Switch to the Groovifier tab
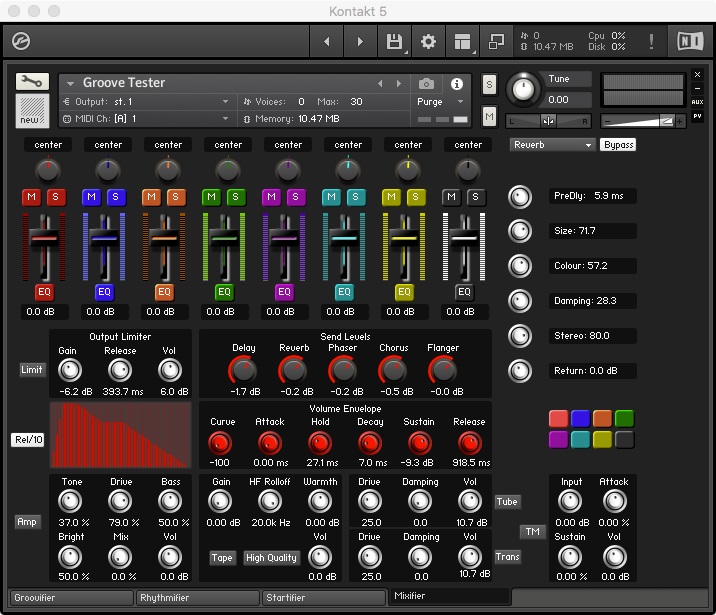 (70, 598)
